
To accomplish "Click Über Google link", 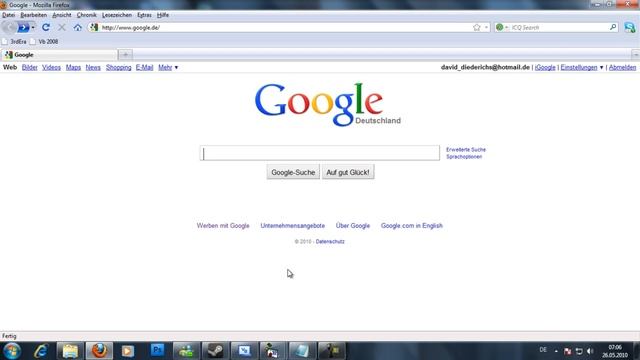I will 353,226.
